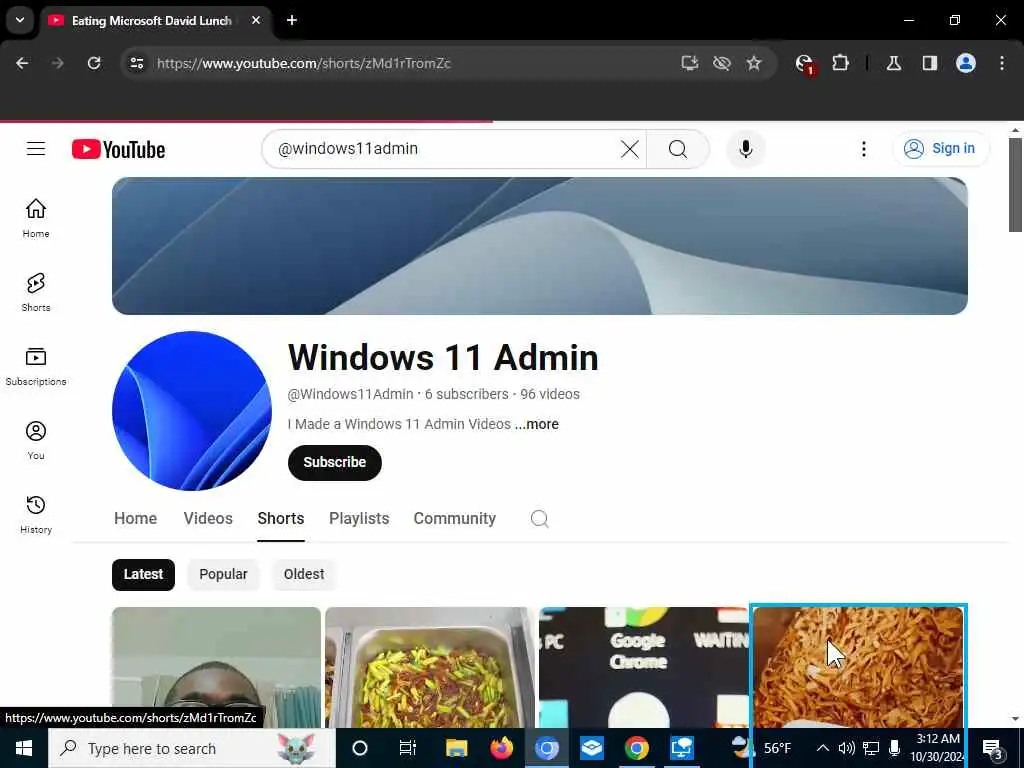Click the install app icon in address bar
1024x768 pixels.
tap(690, 63)
